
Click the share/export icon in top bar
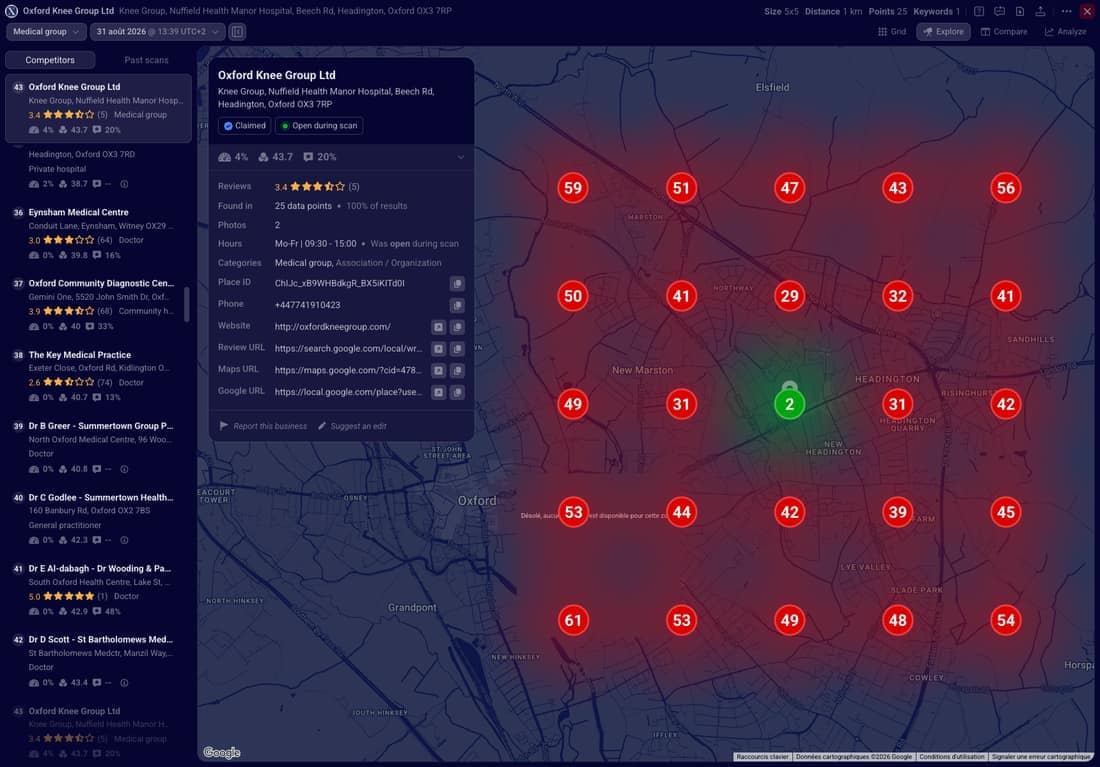pyautogui.click(x=1040, y=11)
